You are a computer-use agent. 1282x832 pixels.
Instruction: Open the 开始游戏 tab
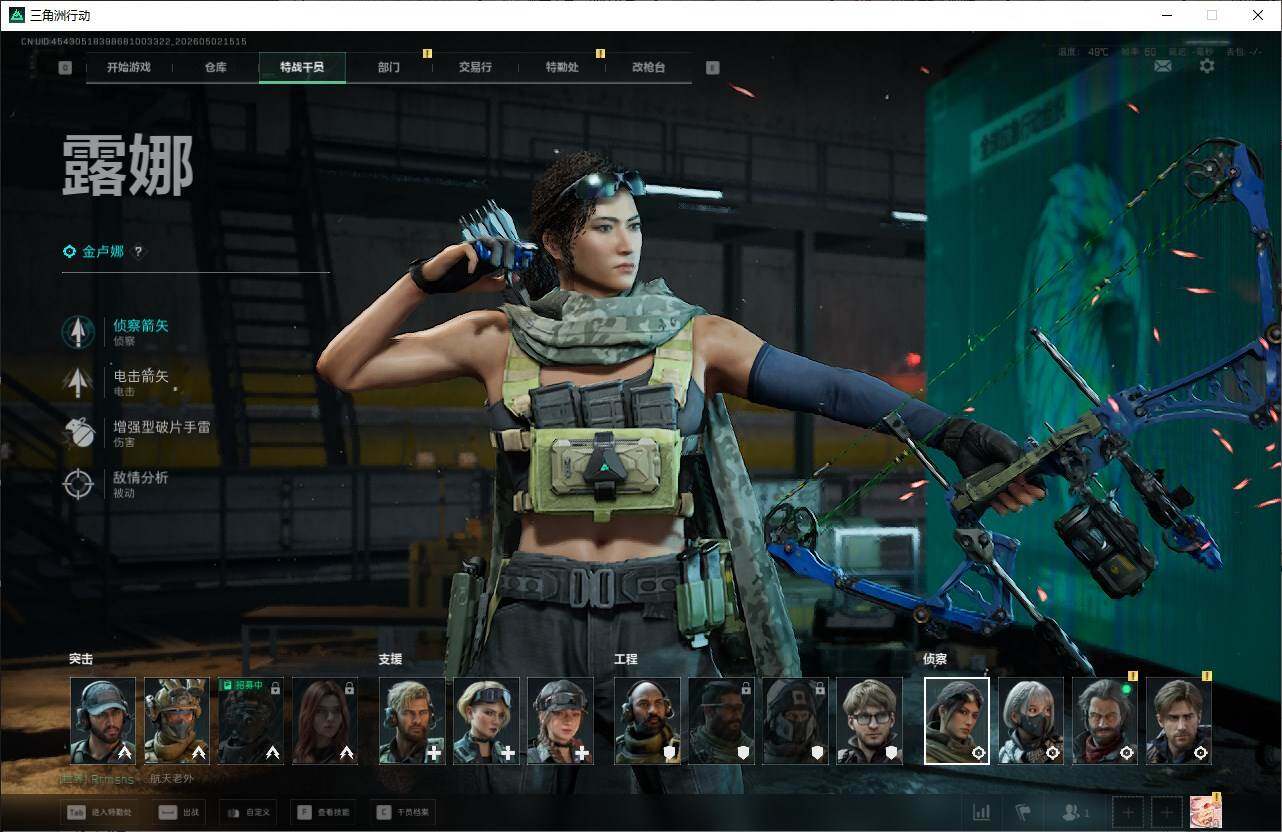coord(129,68)
